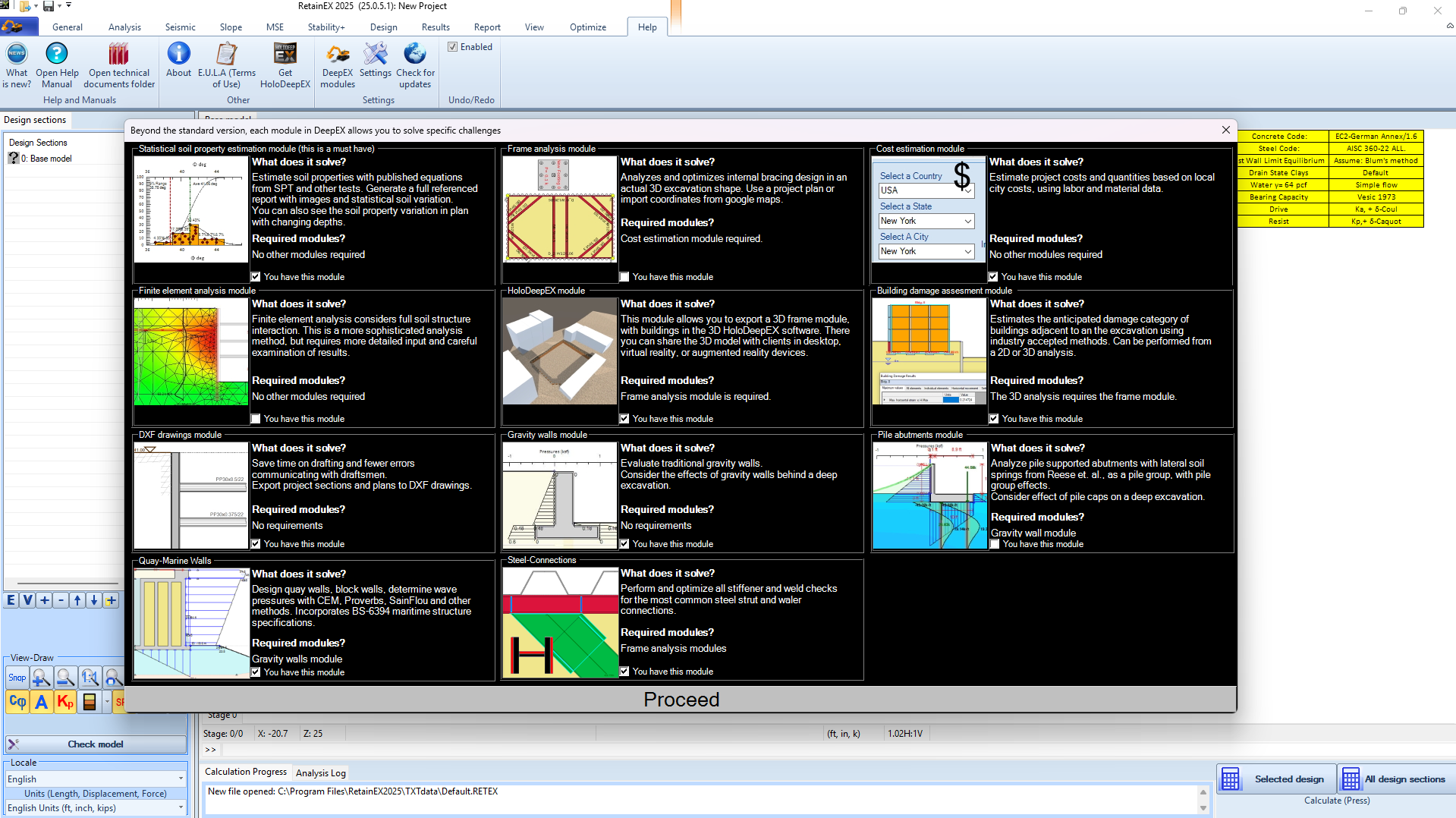Screen dimensions: 1456x818
Task: Calculate Selected design
Action: (1276, 779)
